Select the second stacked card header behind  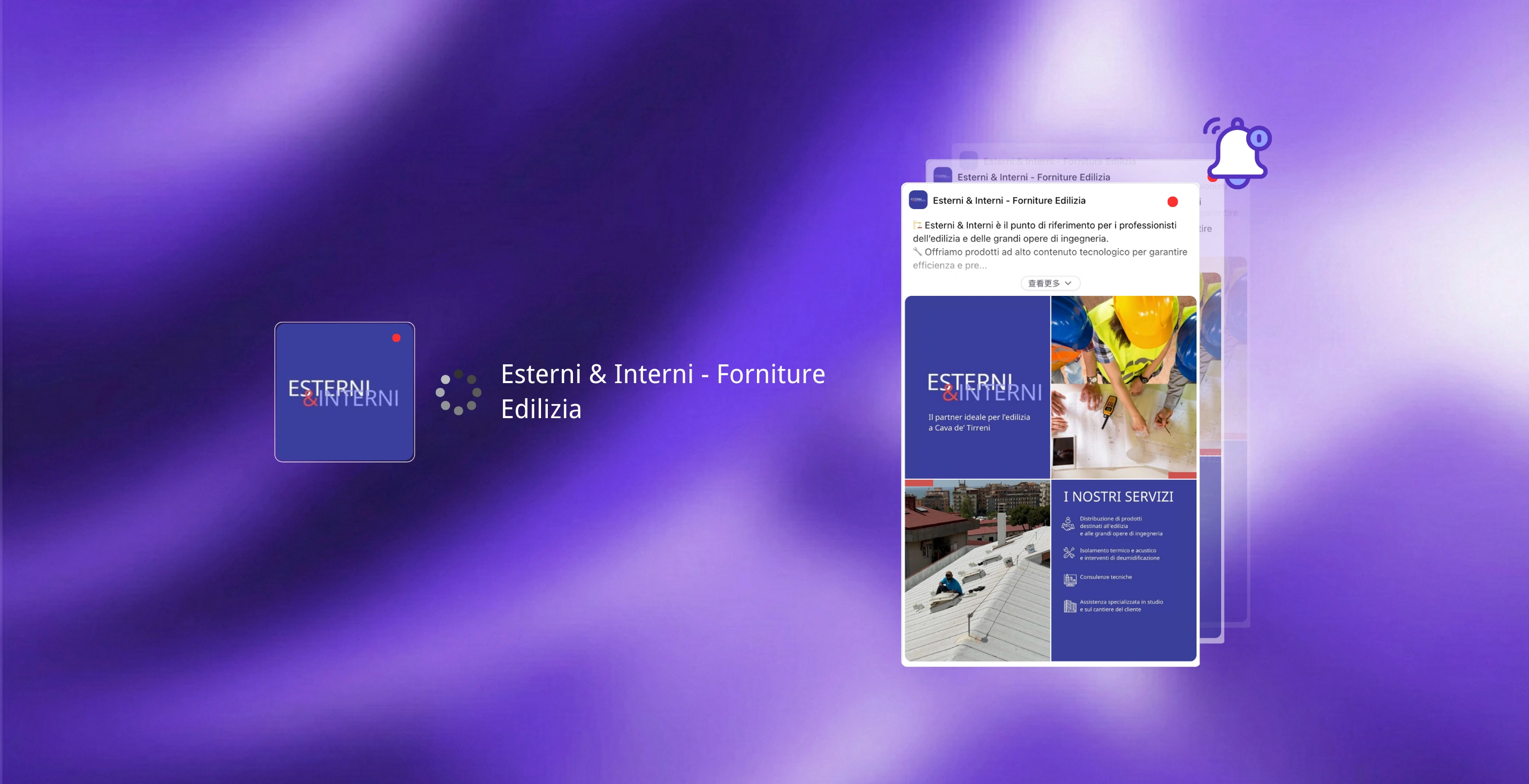(1033, 177)
